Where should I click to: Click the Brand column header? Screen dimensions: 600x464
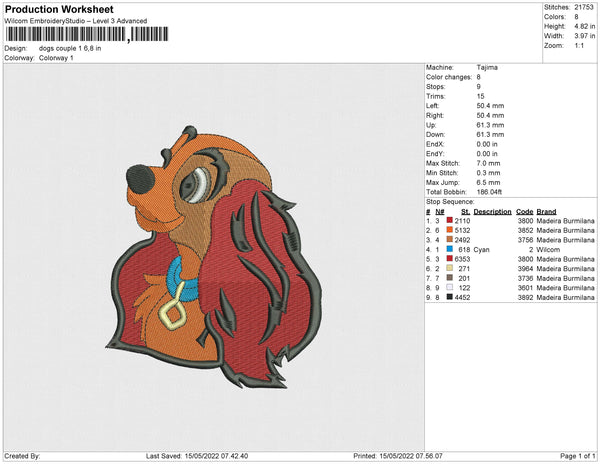(546, 212)
